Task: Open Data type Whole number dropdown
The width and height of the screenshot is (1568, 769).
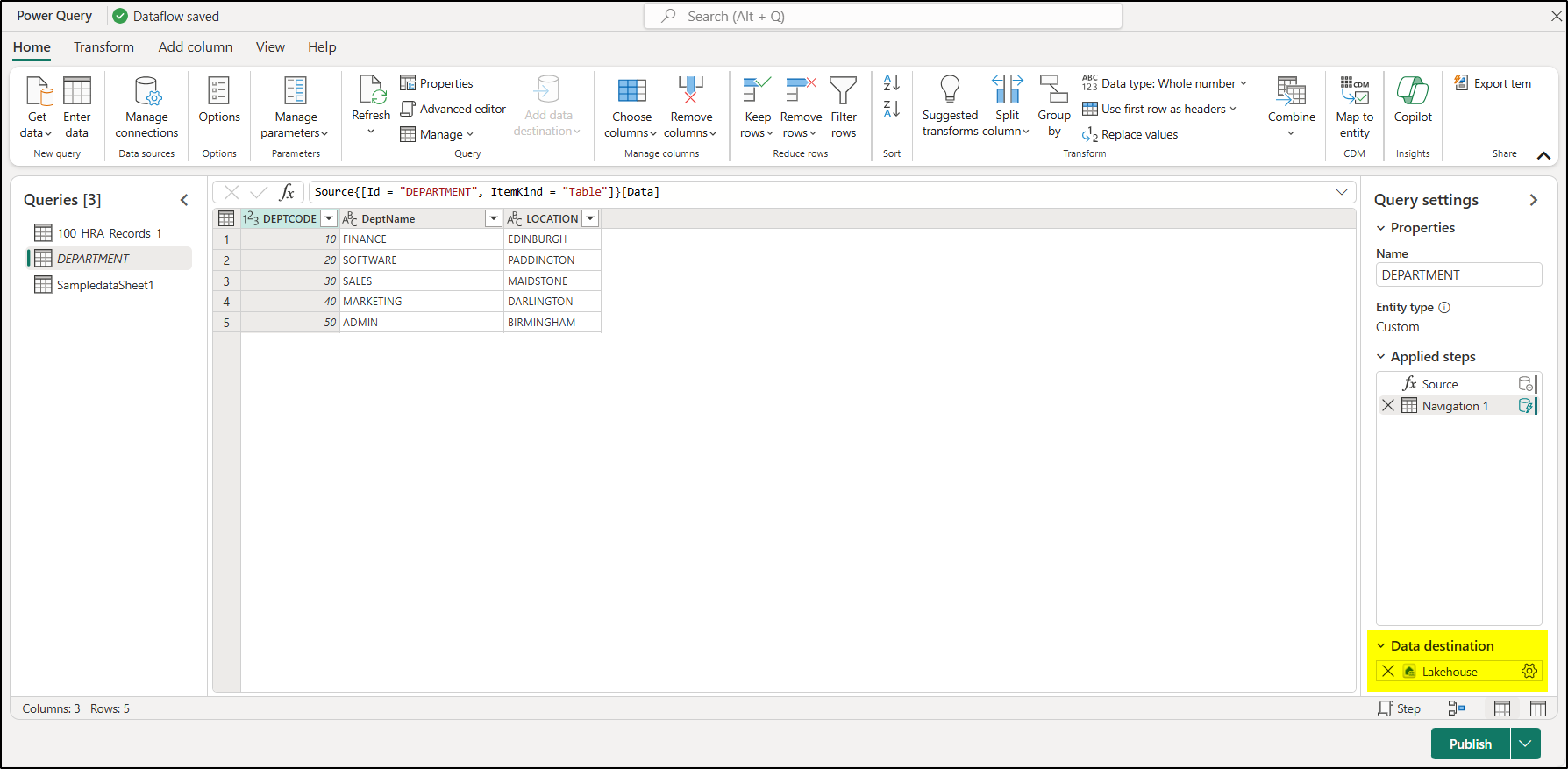Action: (1164, 83)
